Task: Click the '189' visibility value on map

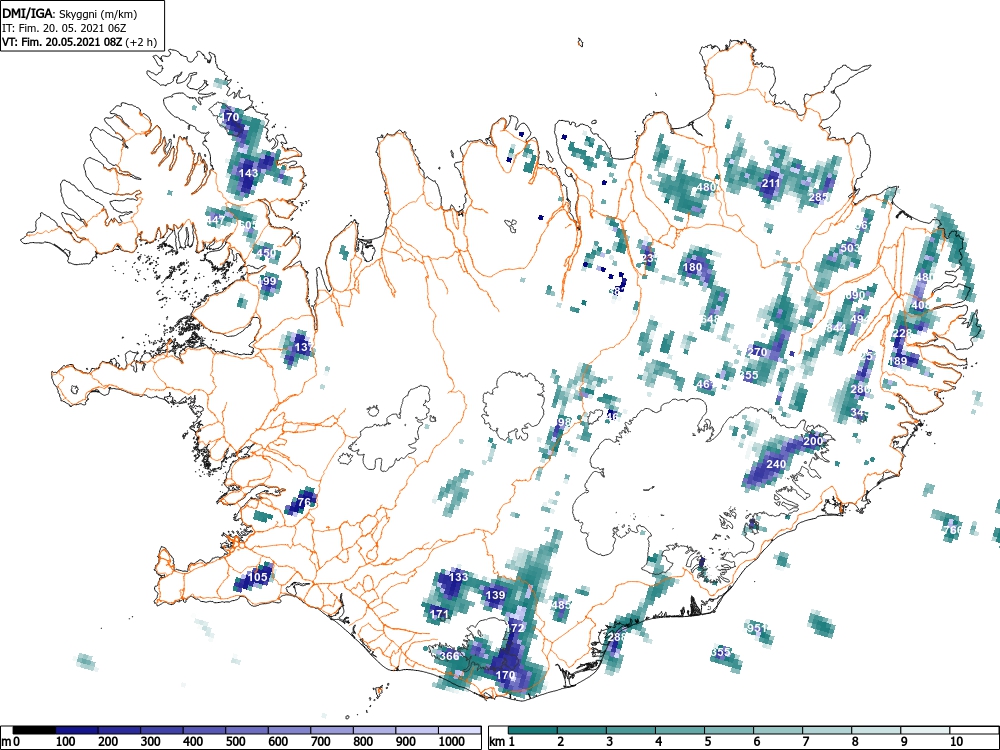Action: click(898, 361)
